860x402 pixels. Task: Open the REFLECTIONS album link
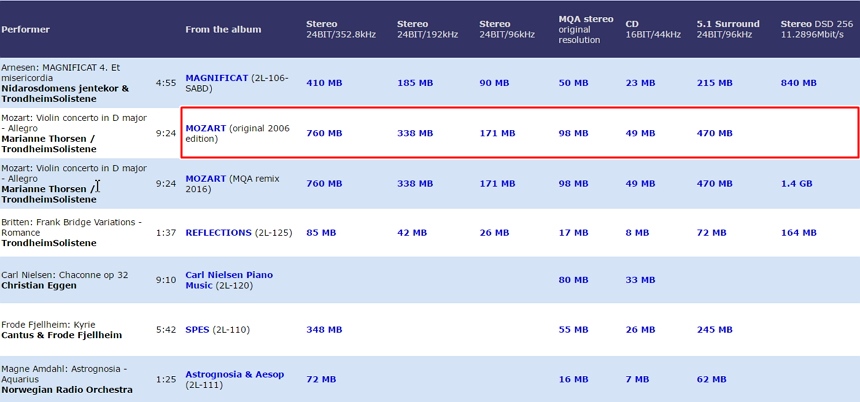218,233
